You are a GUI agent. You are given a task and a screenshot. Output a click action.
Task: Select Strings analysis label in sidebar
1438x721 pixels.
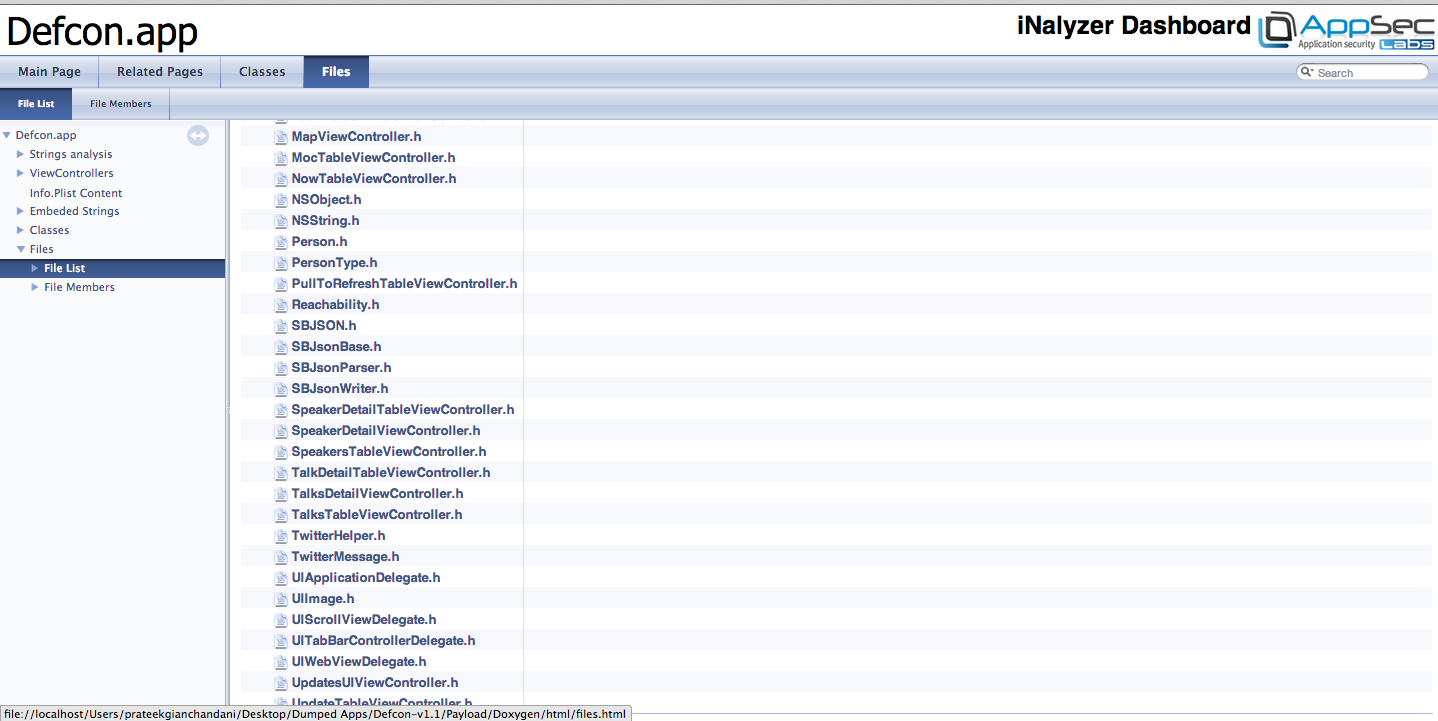point(71,154)
